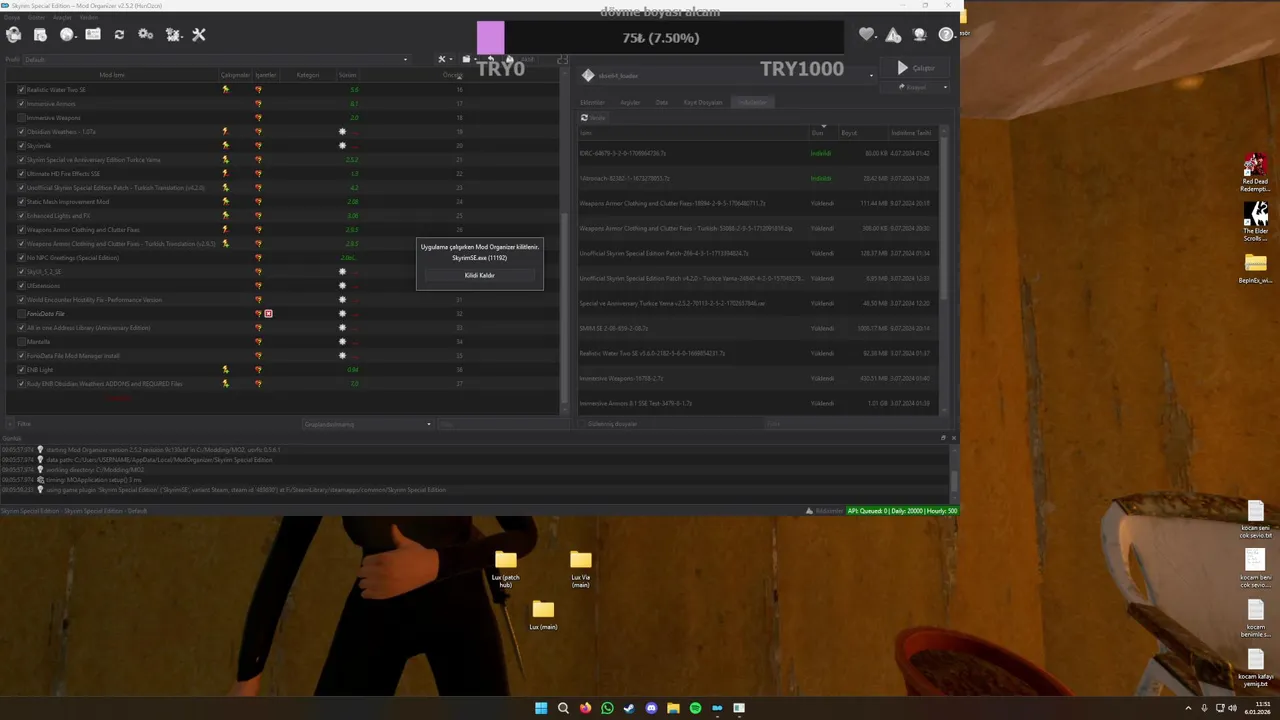Open Firefox from the taskbar

coord(585,708)
